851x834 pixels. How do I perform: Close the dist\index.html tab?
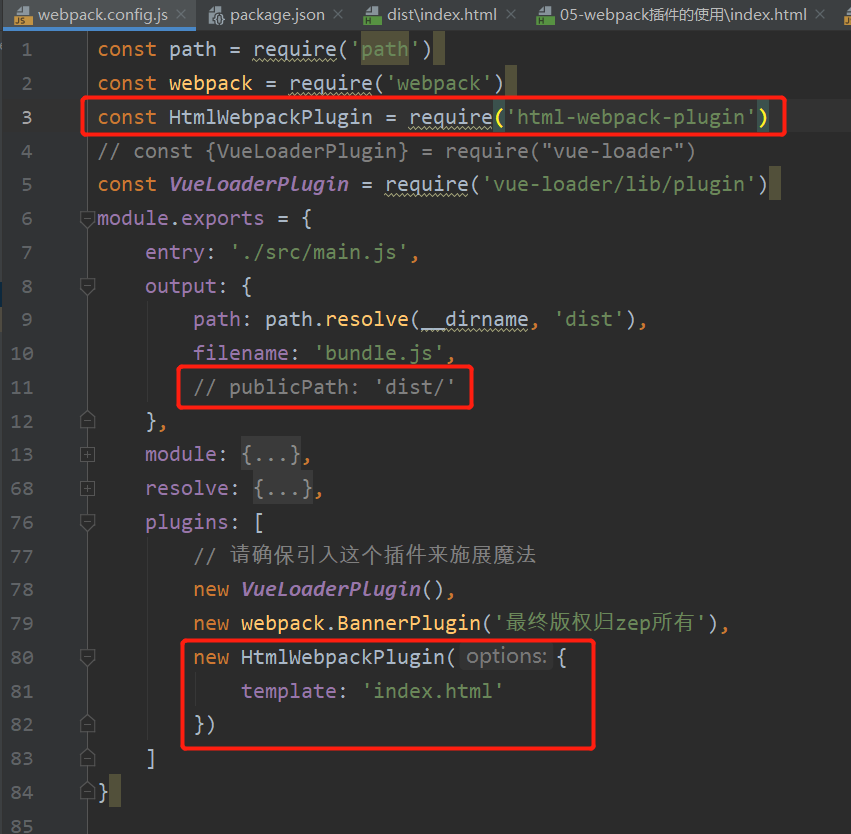click(x=511, y=15)
